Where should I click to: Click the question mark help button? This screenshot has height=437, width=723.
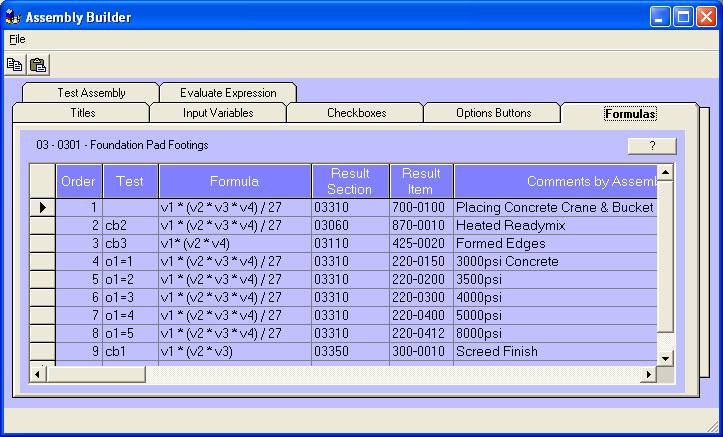(x=652, y=146)
